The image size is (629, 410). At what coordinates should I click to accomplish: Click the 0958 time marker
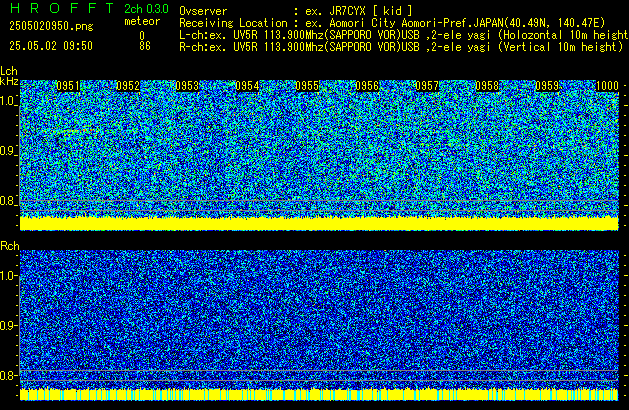tap(487, 85)
